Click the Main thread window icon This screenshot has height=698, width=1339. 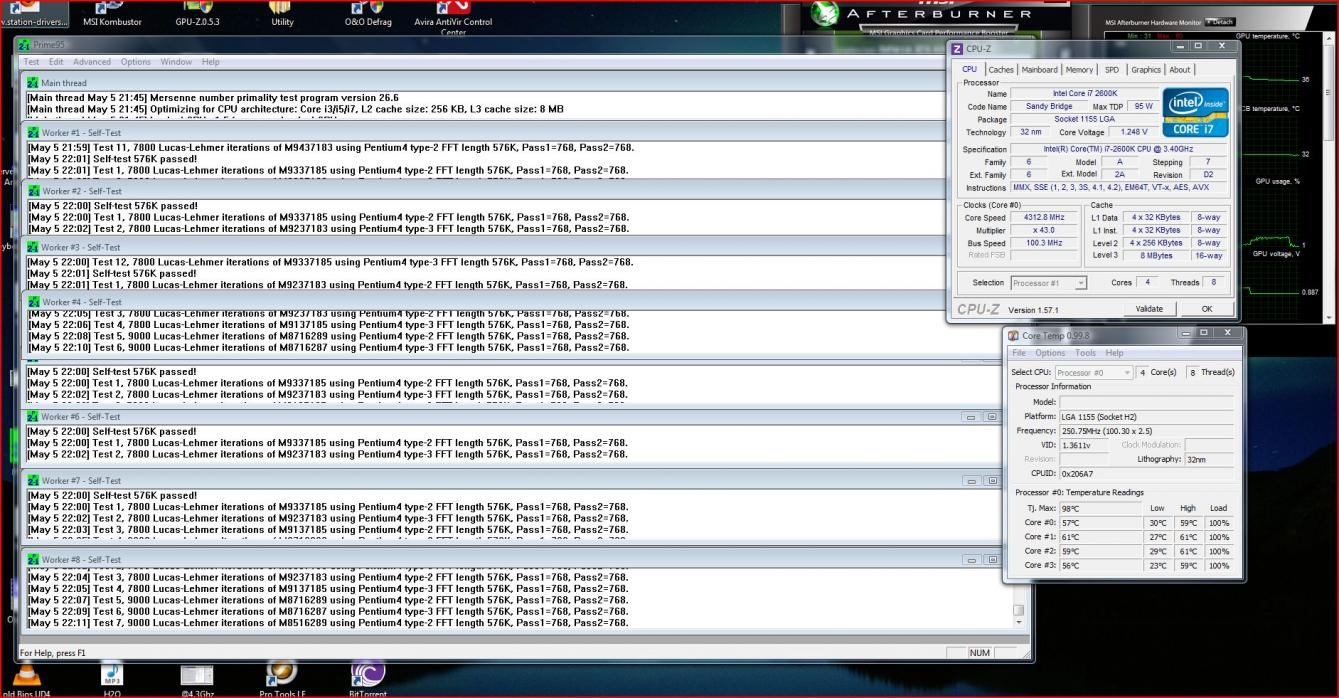(33, 82)
